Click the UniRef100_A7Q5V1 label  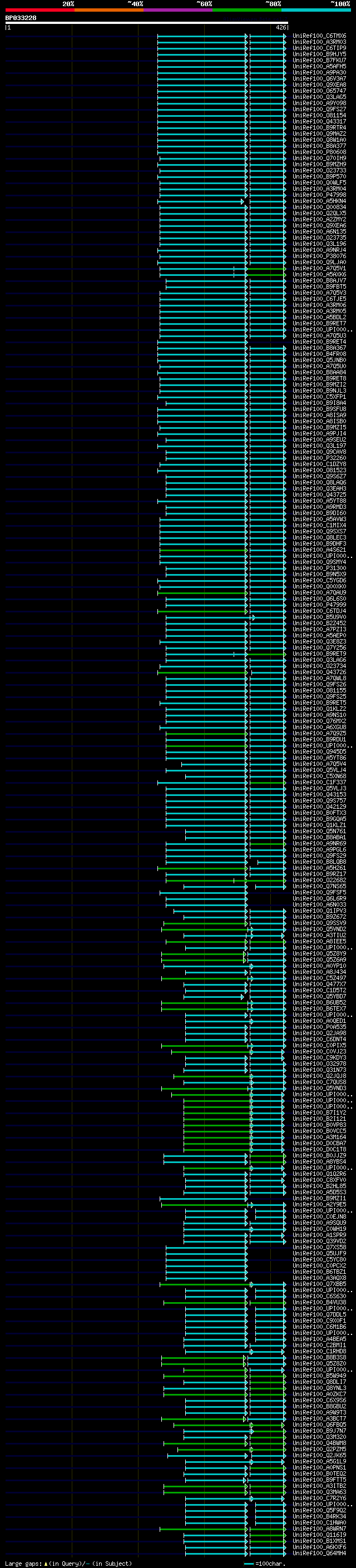point(319,269)
